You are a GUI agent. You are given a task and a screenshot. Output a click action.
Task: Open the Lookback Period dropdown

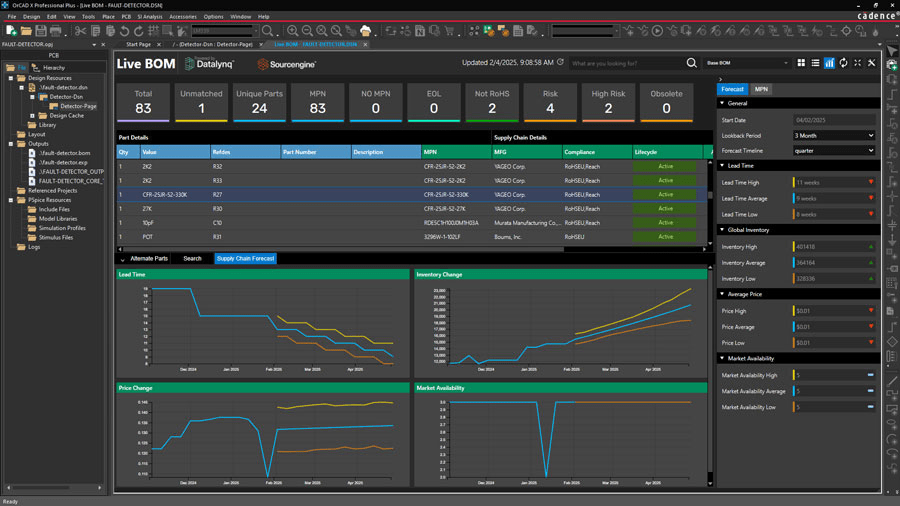click(x=834, y=136)
